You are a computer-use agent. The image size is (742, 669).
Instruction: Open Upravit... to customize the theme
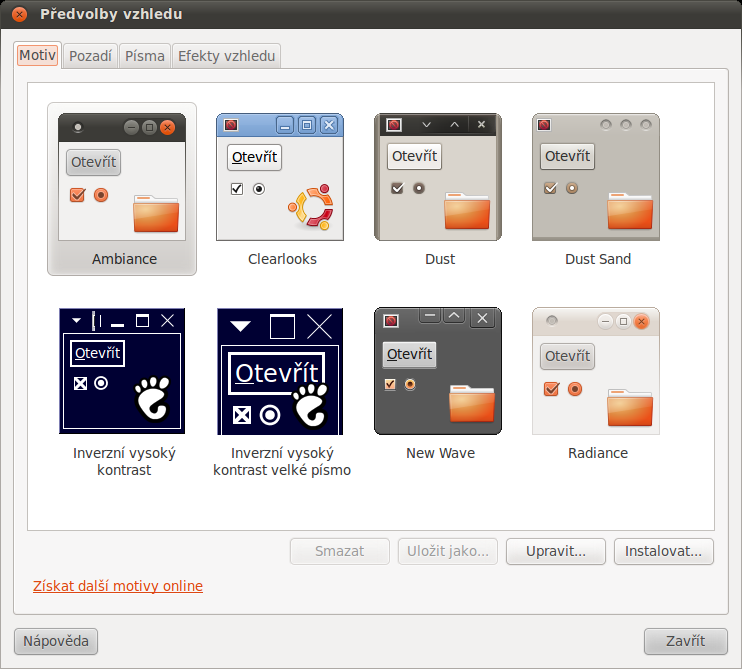(x=556, y=551)
